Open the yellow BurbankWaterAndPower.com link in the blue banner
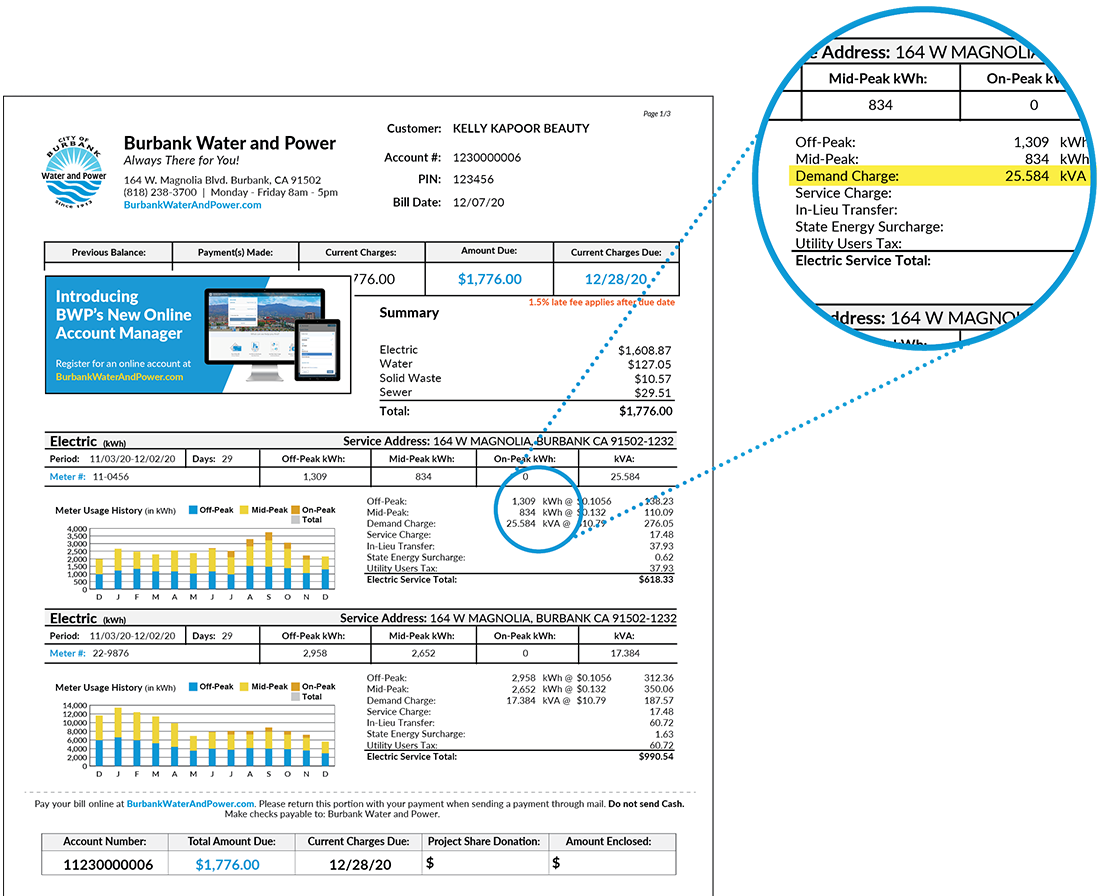1100x896 pixels. (119, 377)
